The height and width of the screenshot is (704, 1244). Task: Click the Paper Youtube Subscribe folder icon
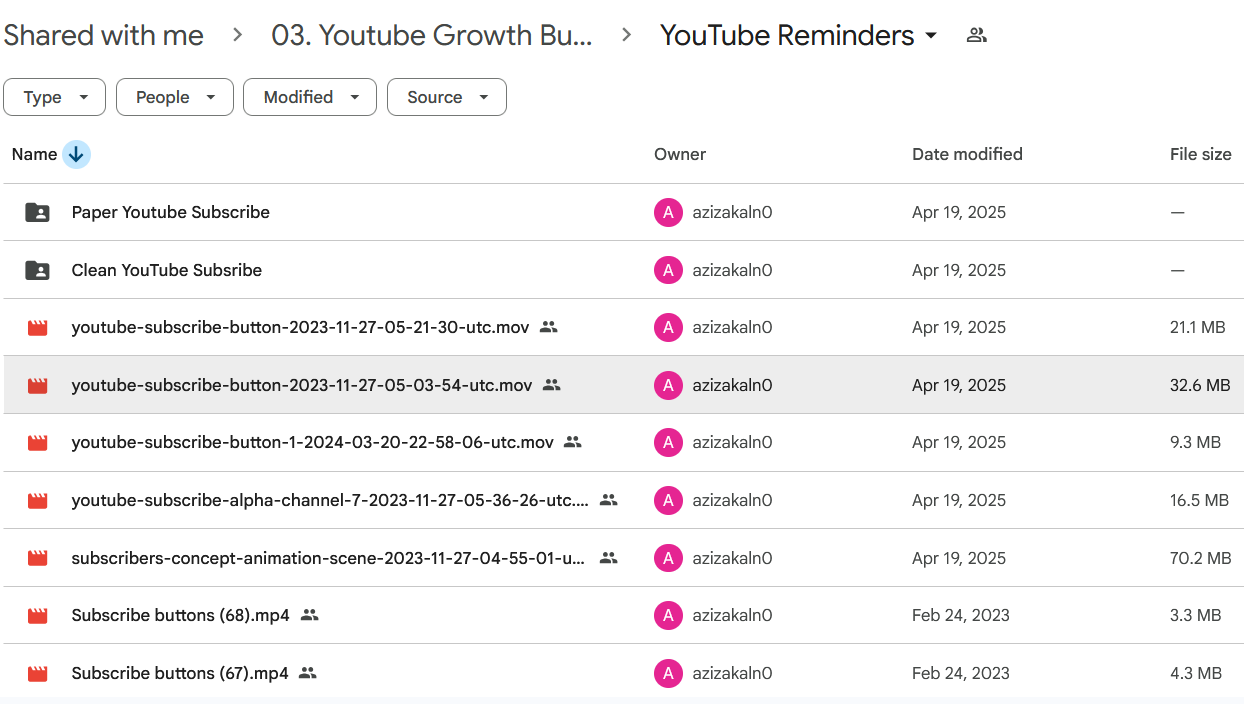37,212
